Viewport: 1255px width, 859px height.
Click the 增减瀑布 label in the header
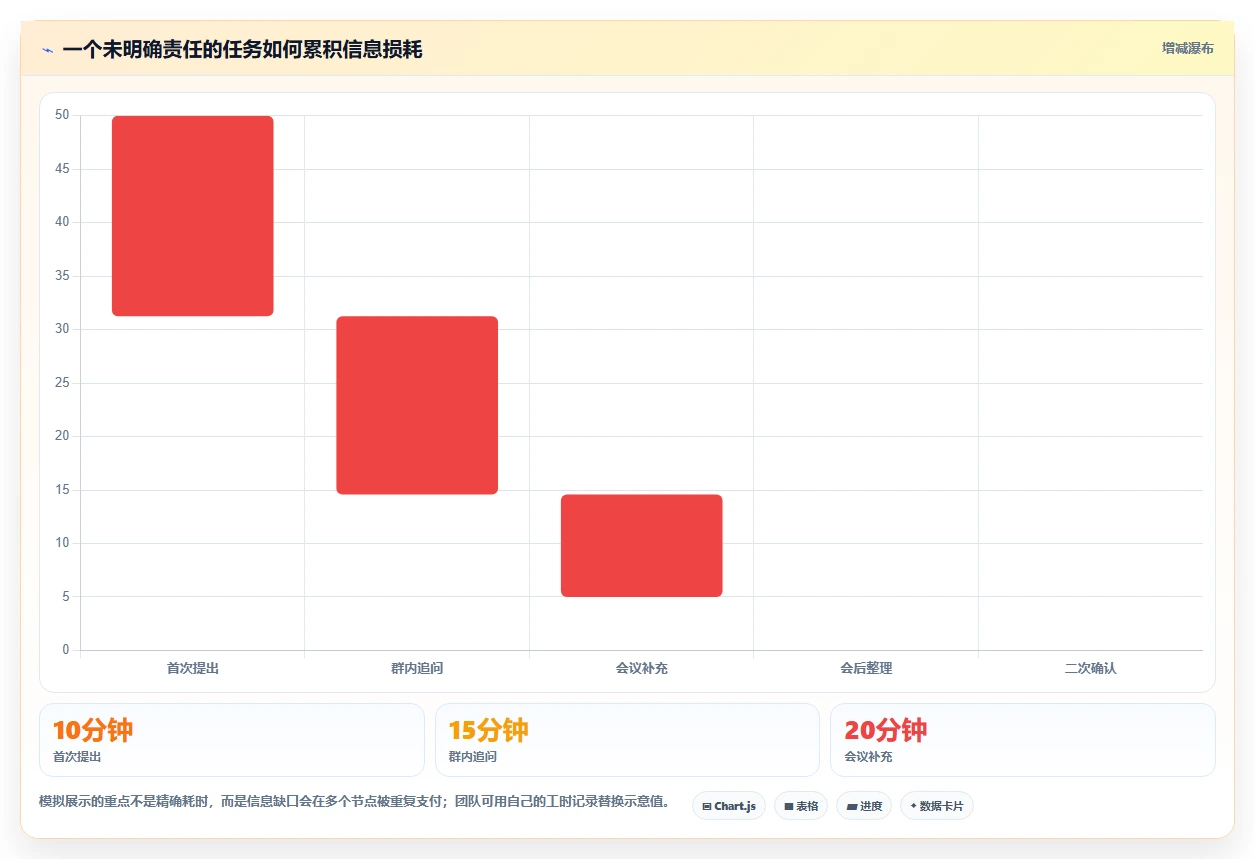pyautogui.click(x=1187, y=48)
